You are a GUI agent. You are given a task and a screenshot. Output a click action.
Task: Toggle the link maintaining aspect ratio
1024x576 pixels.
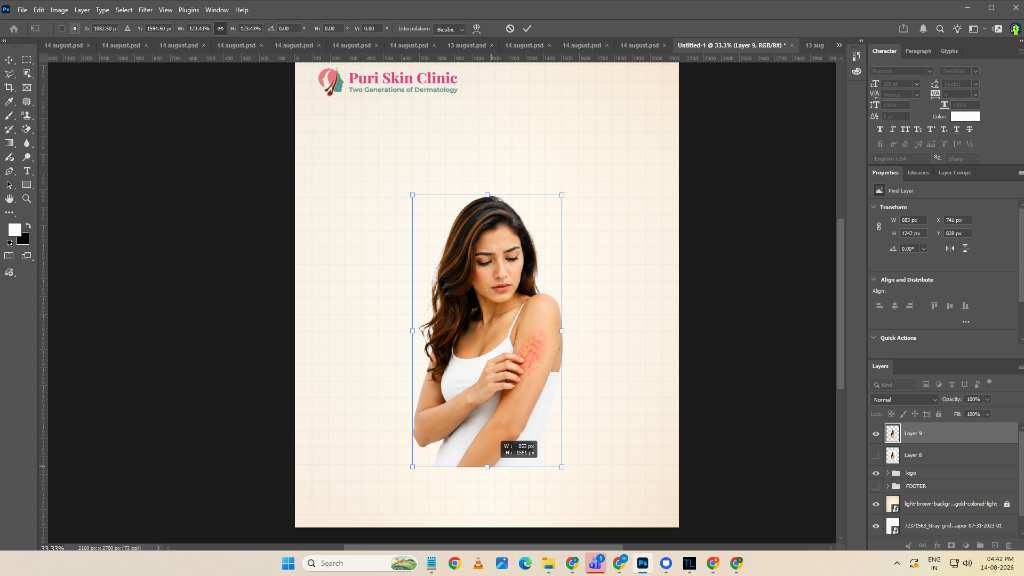coord(220,29)
